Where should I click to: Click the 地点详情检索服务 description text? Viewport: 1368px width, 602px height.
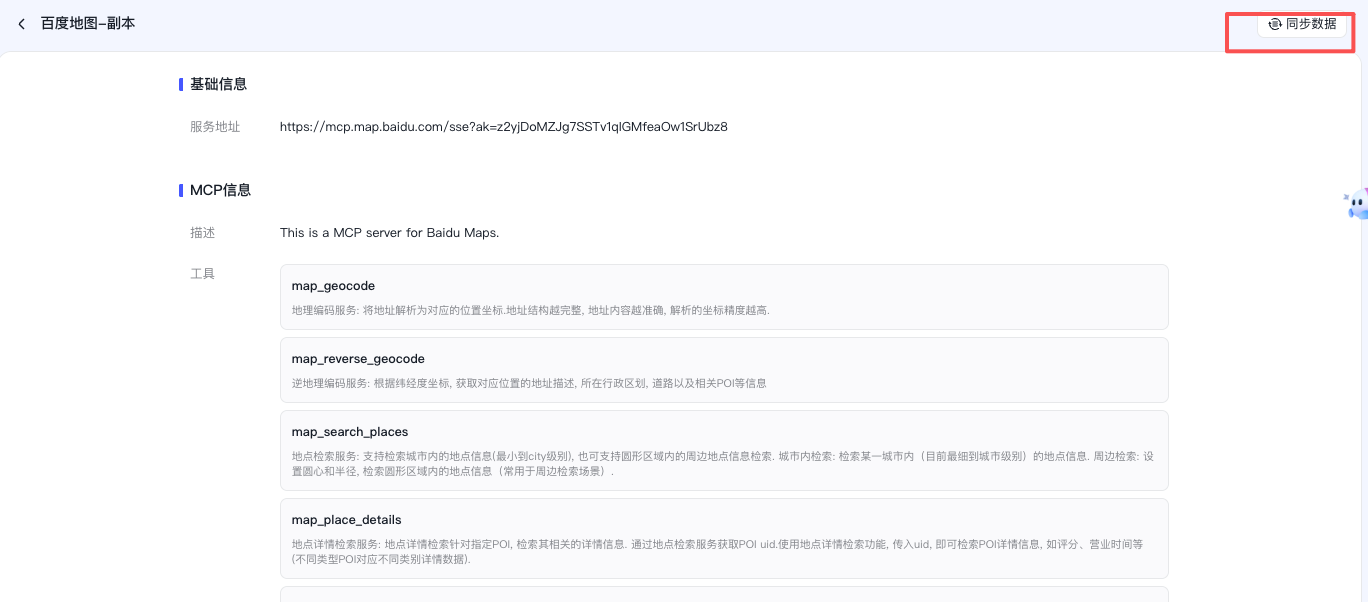pos(717,552)
